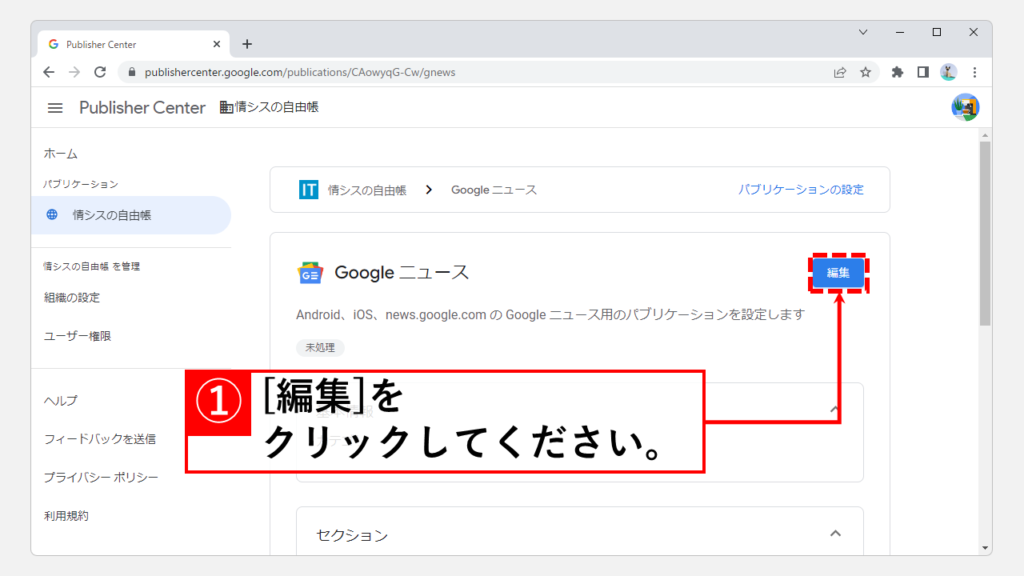Viewport: 1024px width, 576px height.
Task: Open the browser extensions puzzle icon
Action: point(897,72)
